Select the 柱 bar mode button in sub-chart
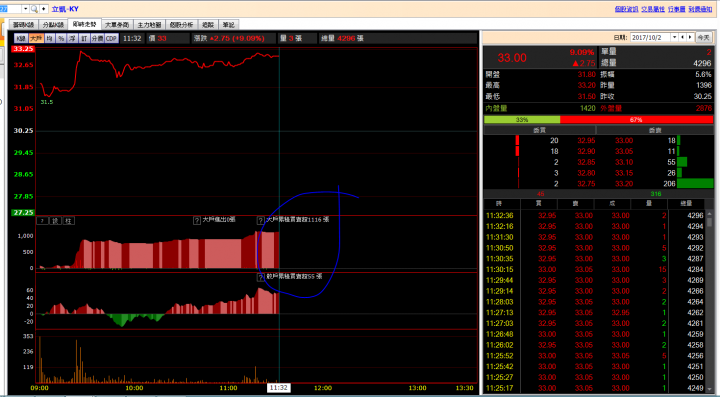The image size is (720, 397). pyautogui.click(x=68, y=221)
